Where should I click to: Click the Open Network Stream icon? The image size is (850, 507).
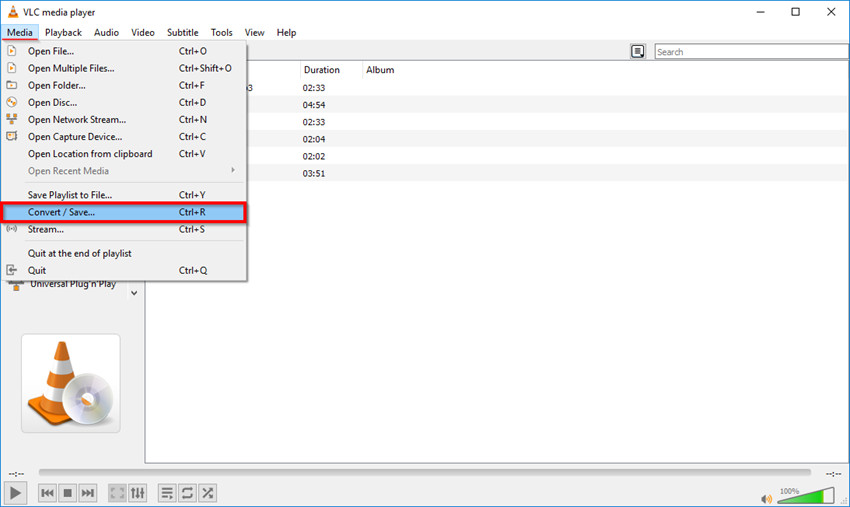11,119
